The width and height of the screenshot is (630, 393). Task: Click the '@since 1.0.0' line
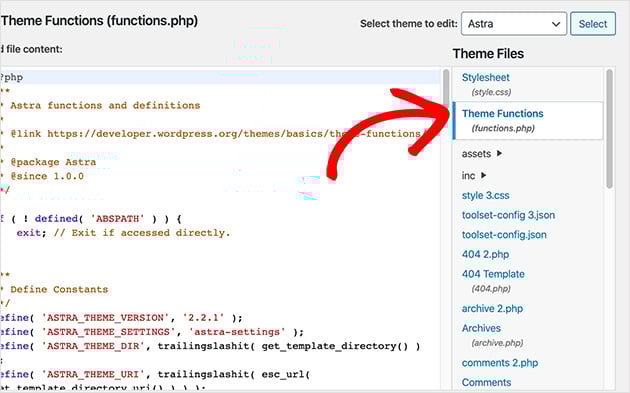coord(47,176)
